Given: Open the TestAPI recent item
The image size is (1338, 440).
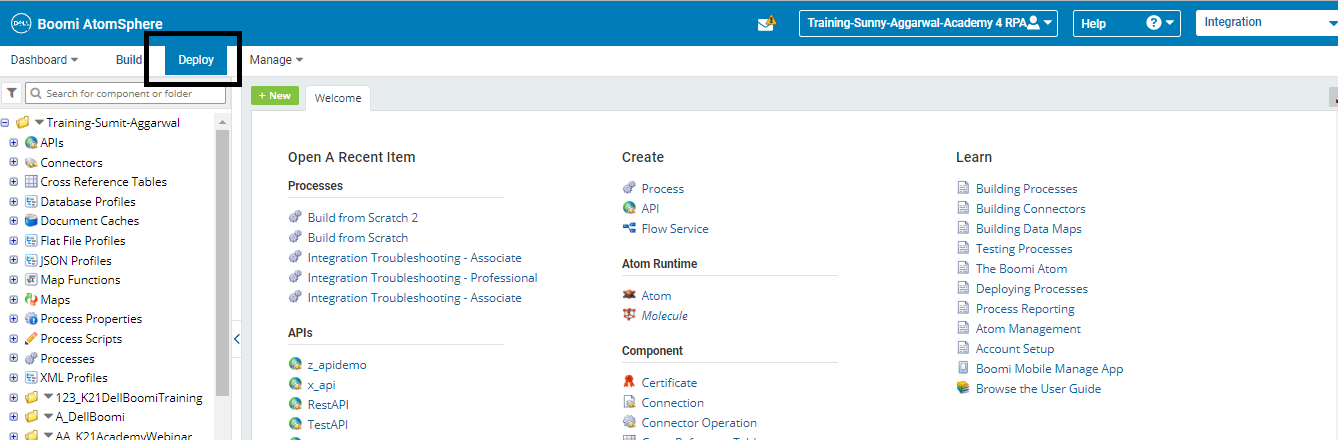Looking at the screenshot, I should (328, 425).
